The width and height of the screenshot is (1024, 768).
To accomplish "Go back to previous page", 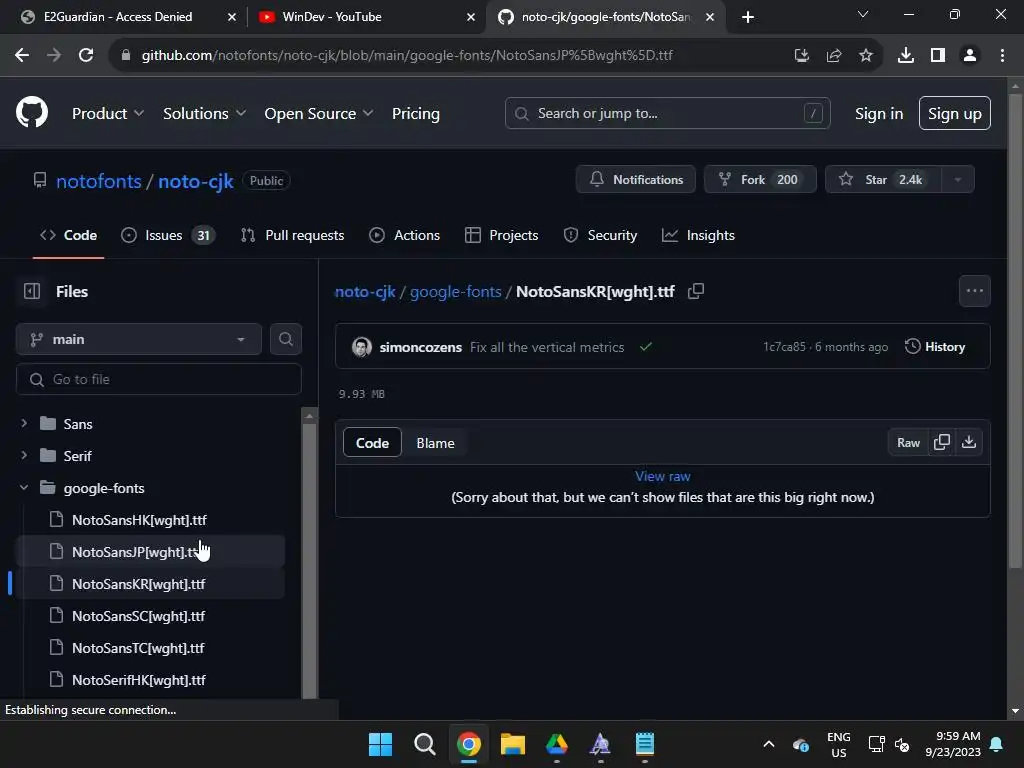I will click(22, 56).
